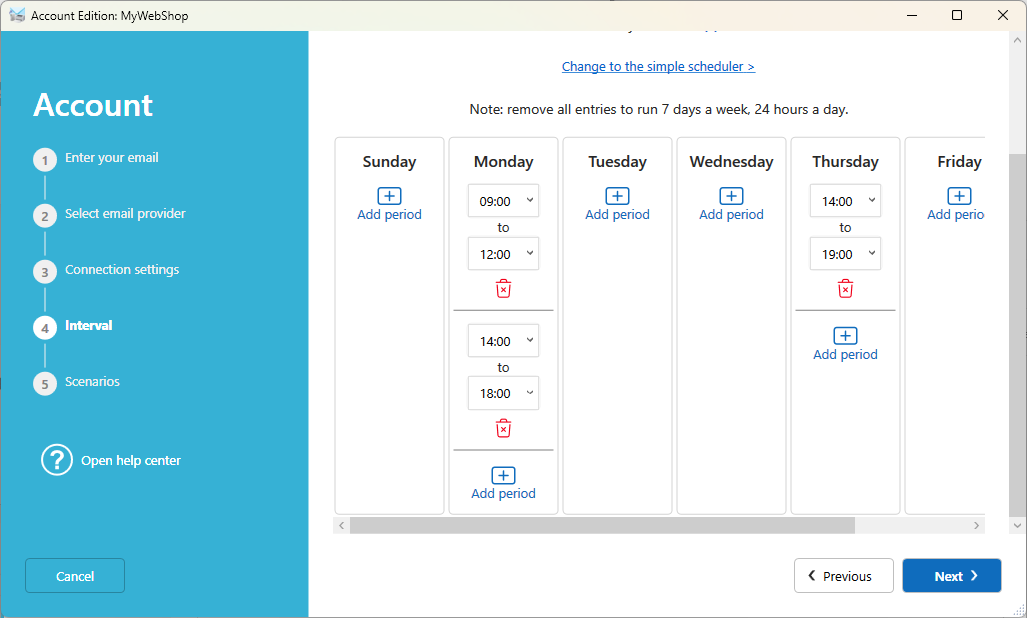
Task: Open Monday's 09:00 start time dropdown
Action: coord(503,201)
